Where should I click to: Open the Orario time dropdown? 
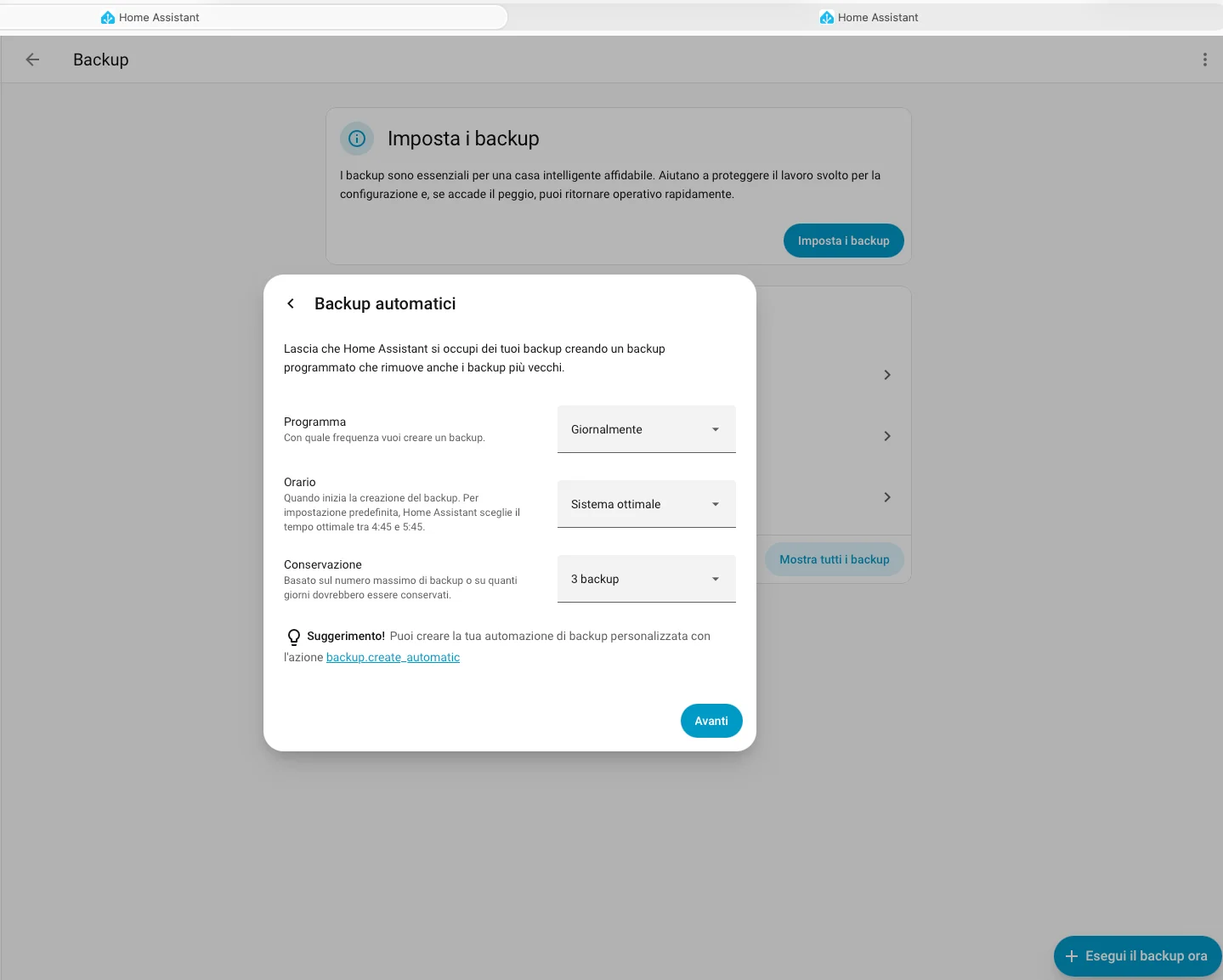pyautogui.click(x=646, y=504)
